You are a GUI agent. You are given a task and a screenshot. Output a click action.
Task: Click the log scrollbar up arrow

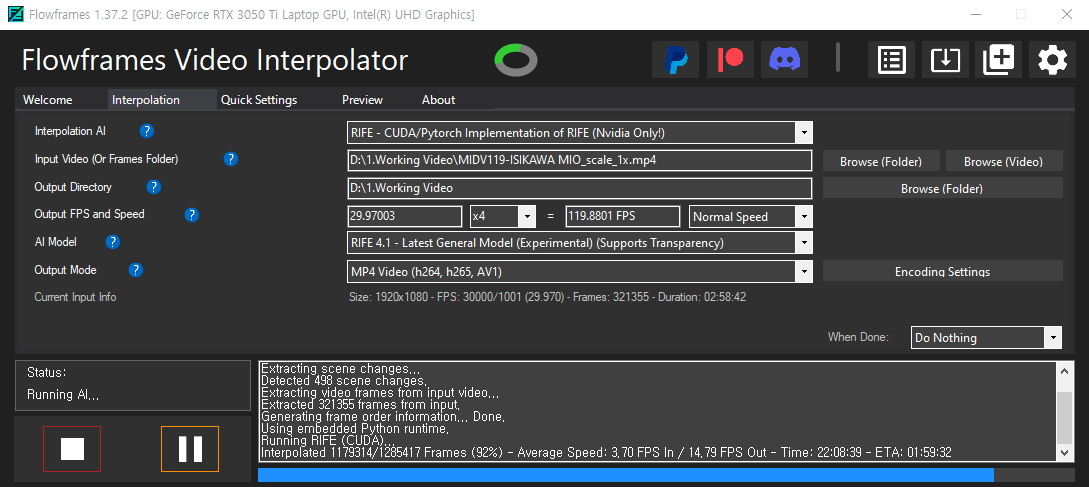(1064, 370)
